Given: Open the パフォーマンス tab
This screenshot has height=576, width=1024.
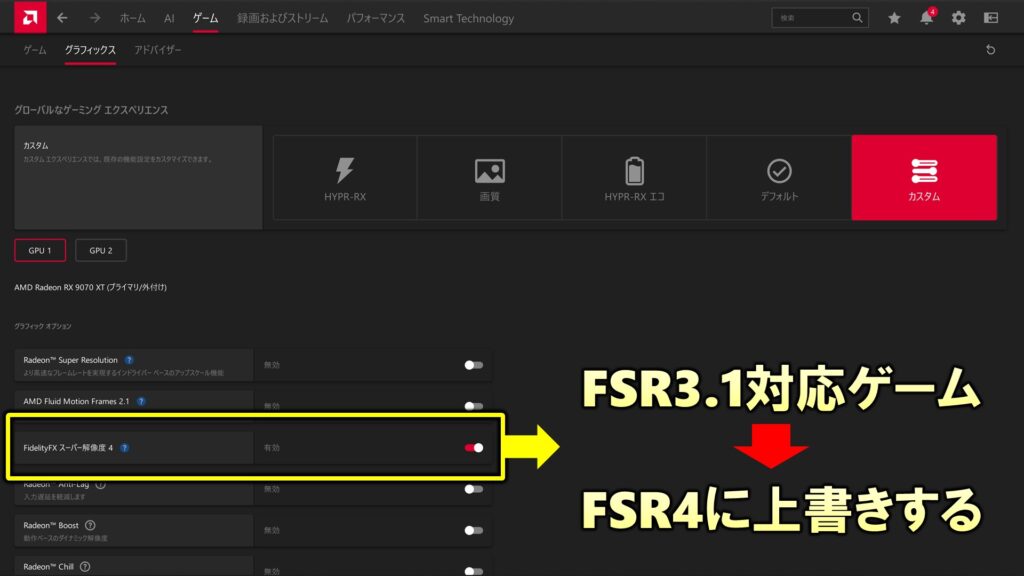Looking at the screenshot, I should [376, 18].
